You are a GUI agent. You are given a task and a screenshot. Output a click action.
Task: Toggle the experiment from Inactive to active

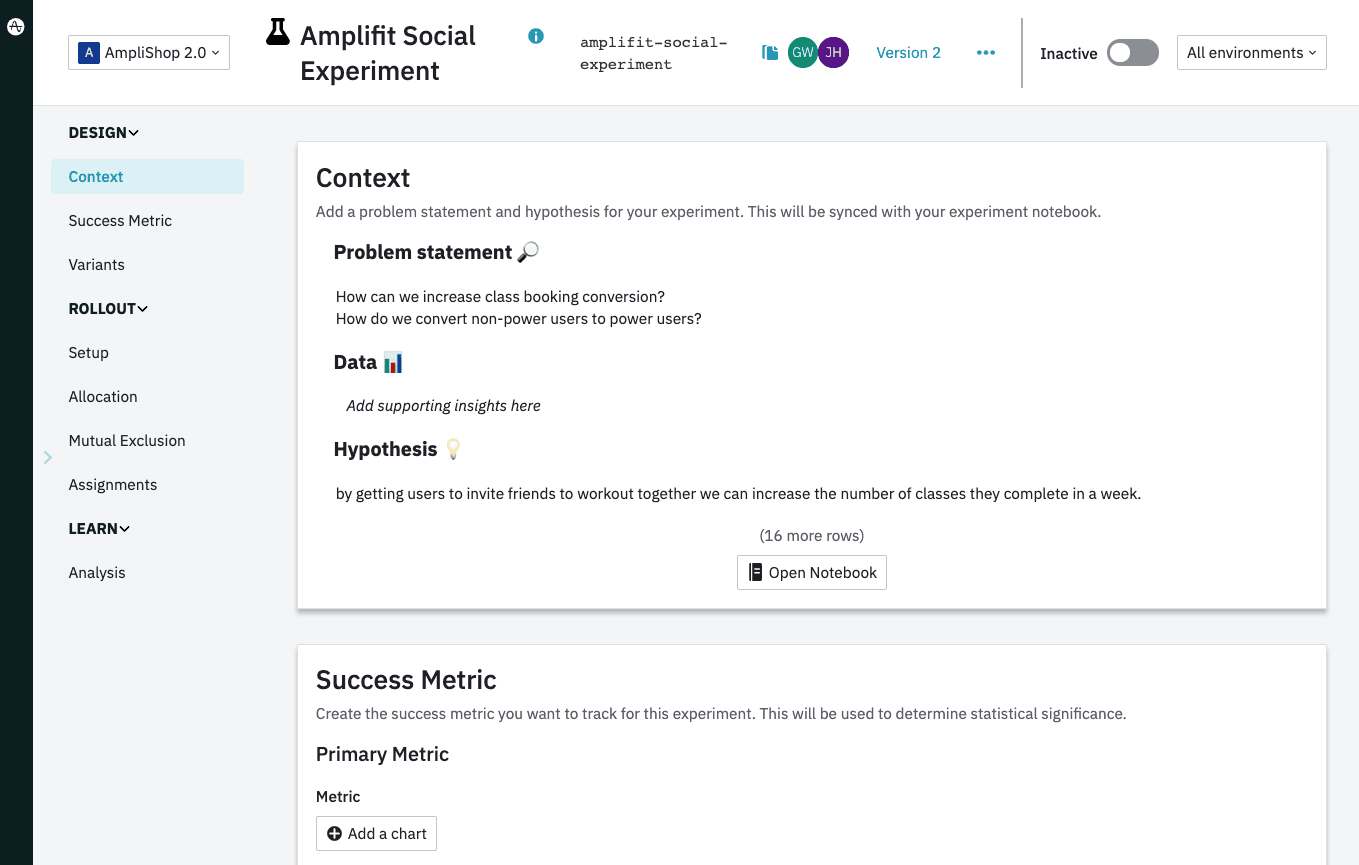(1132, 53)
